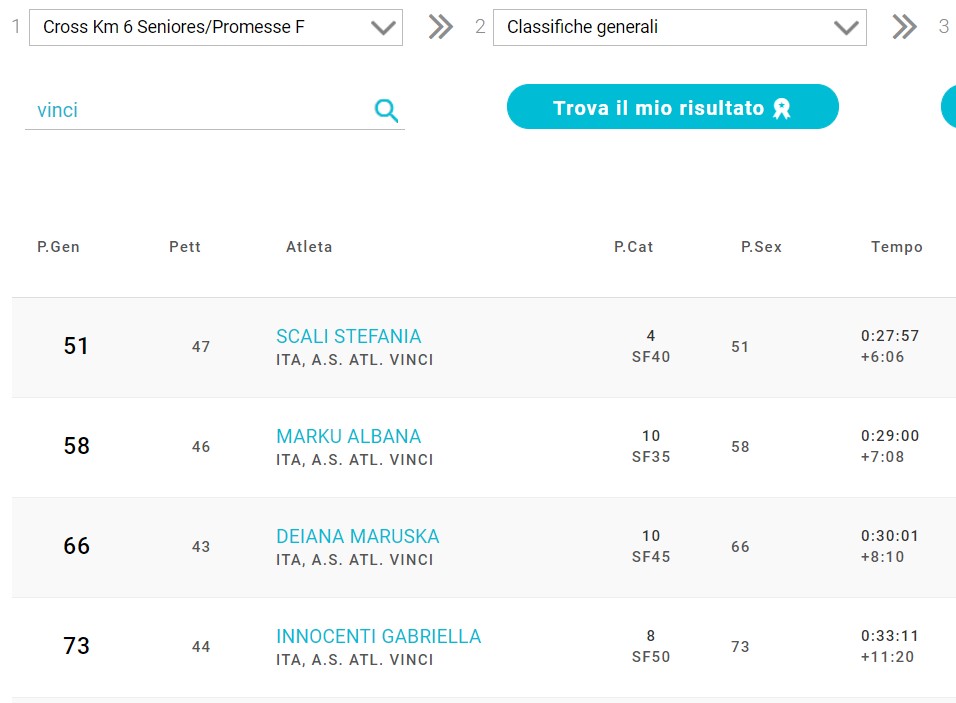956x703 pixels.
Task: Open athlete INNOCENTI GABRIELLA link
Action: pos(378,636)
